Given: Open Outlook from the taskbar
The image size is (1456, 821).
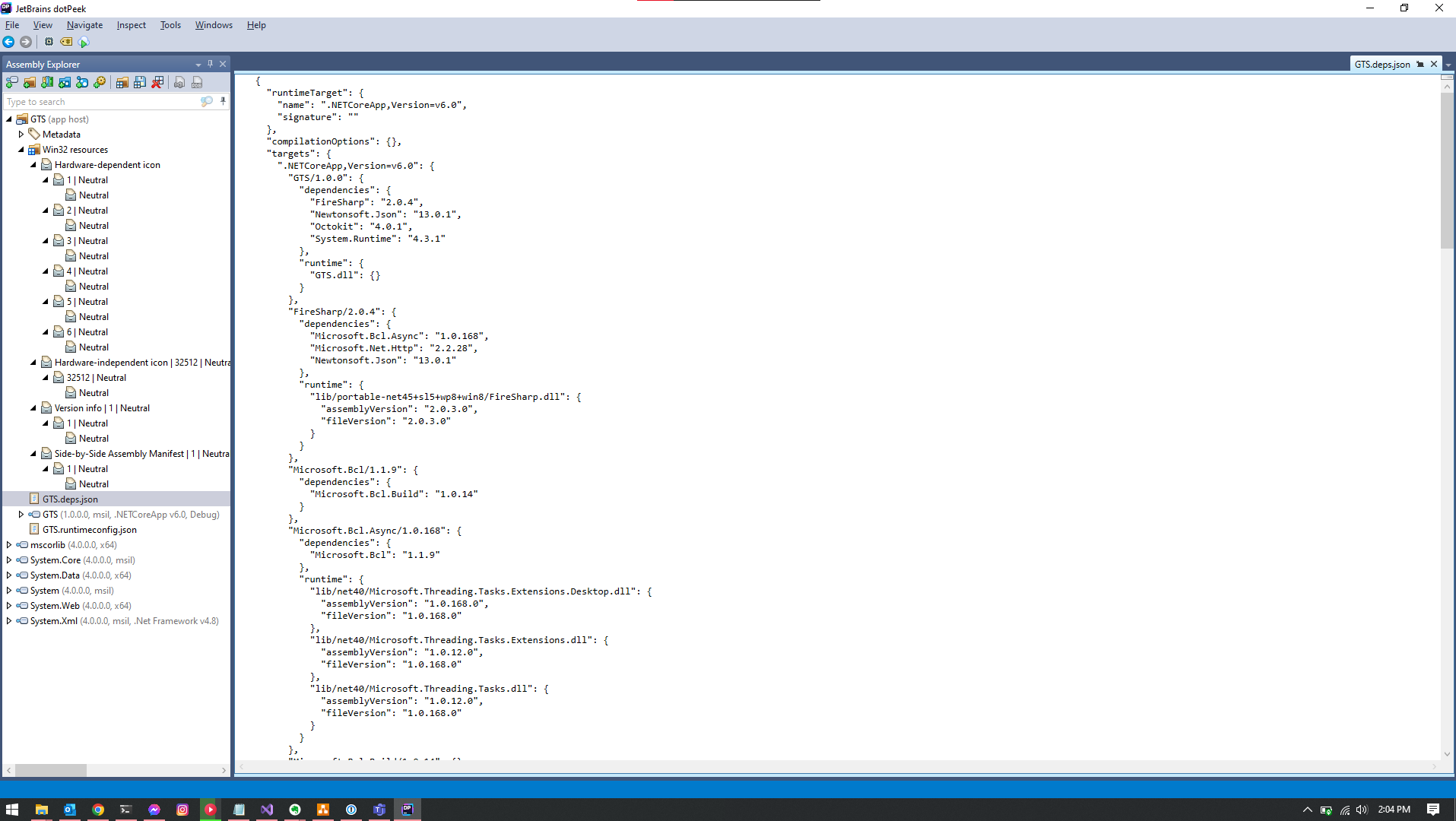Looking at the screenshot, I should coord(70,810).
